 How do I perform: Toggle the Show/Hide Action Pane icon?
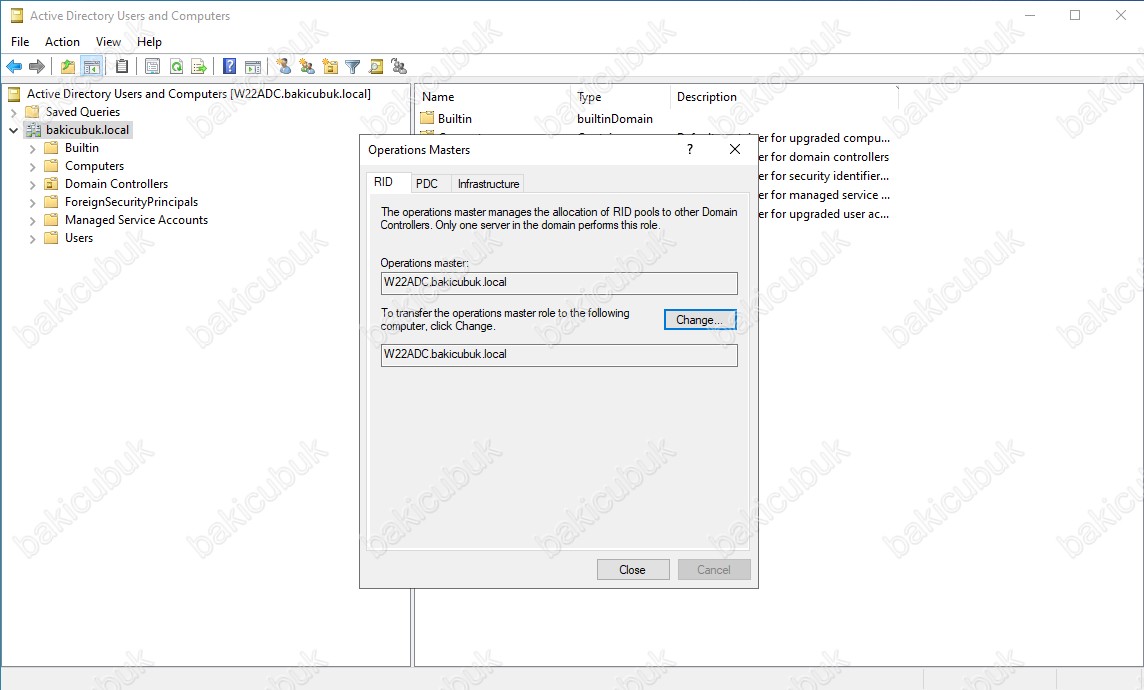pyautogui.click(x=252, y=67)
